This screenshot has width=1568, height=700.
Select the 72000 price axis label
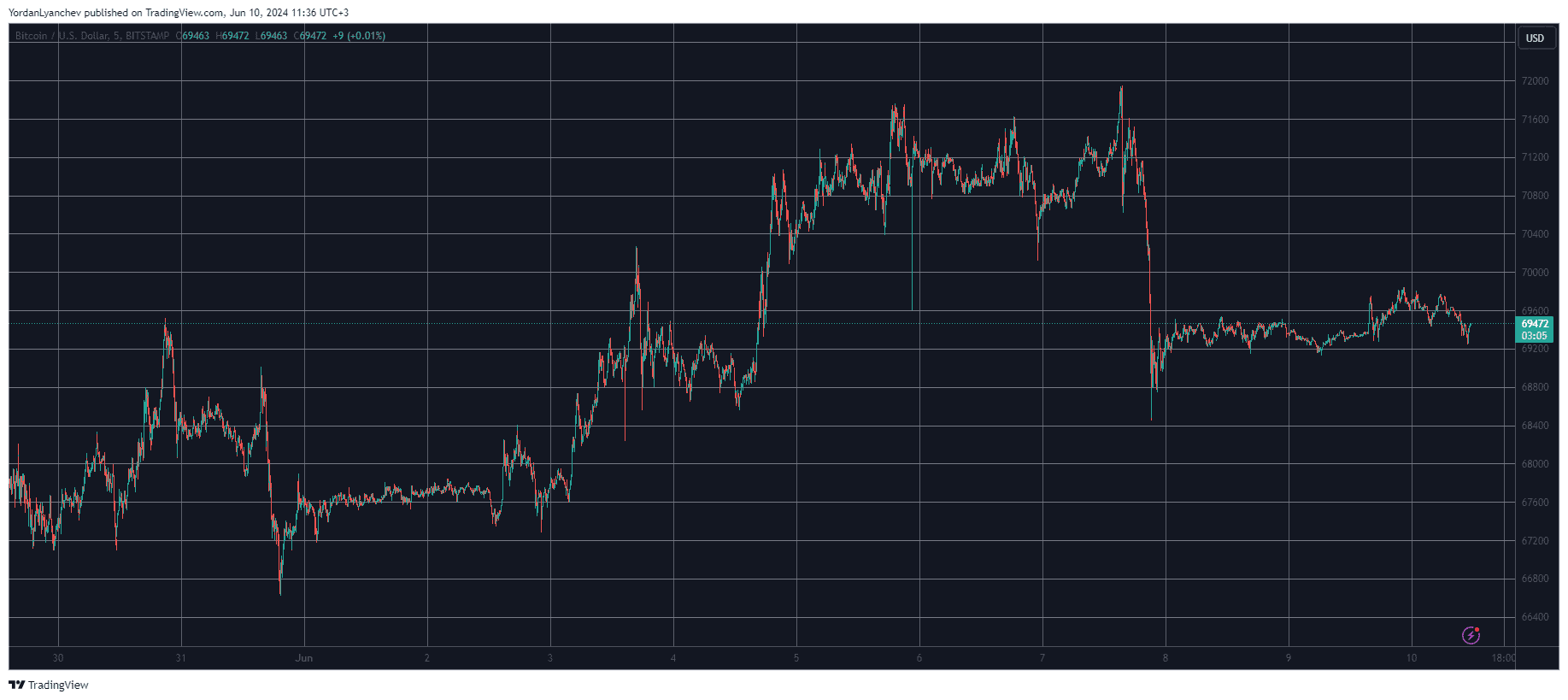1535,81
